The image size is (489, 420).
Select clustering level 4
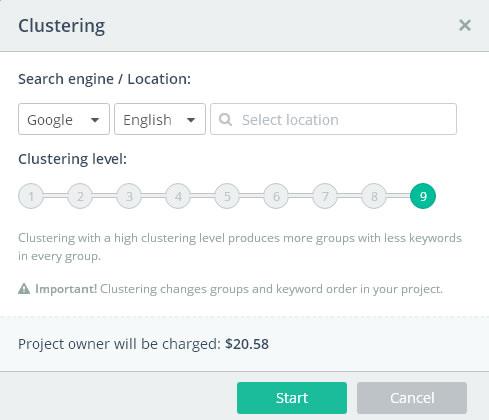pyautogui.click(x=178, y=196)
